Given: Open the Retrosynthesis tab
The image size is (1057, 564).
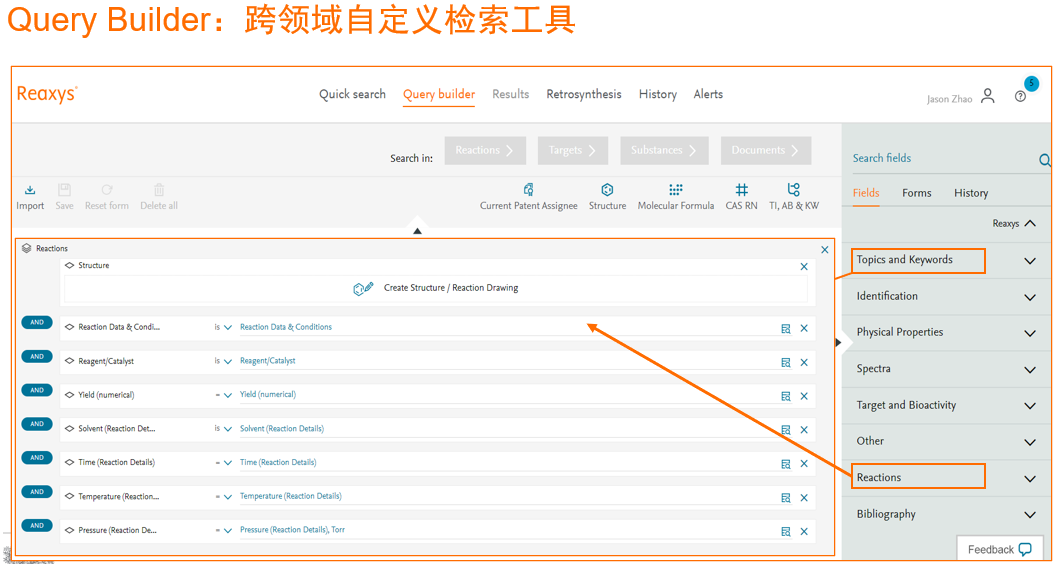Looking at the screenshot, I should pos(584,94).
